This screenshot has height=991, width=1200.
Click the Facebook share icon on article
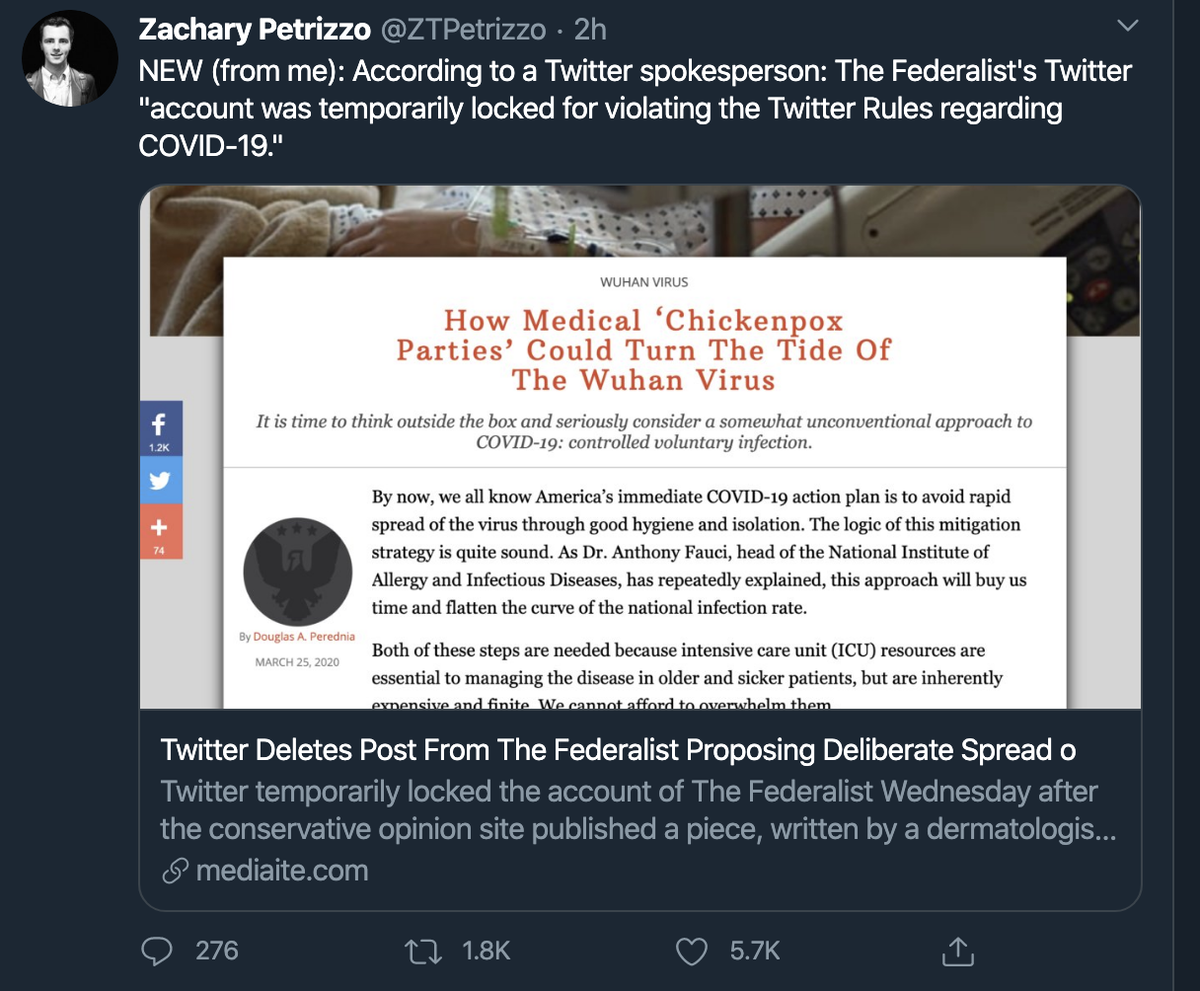click(160, 430)
